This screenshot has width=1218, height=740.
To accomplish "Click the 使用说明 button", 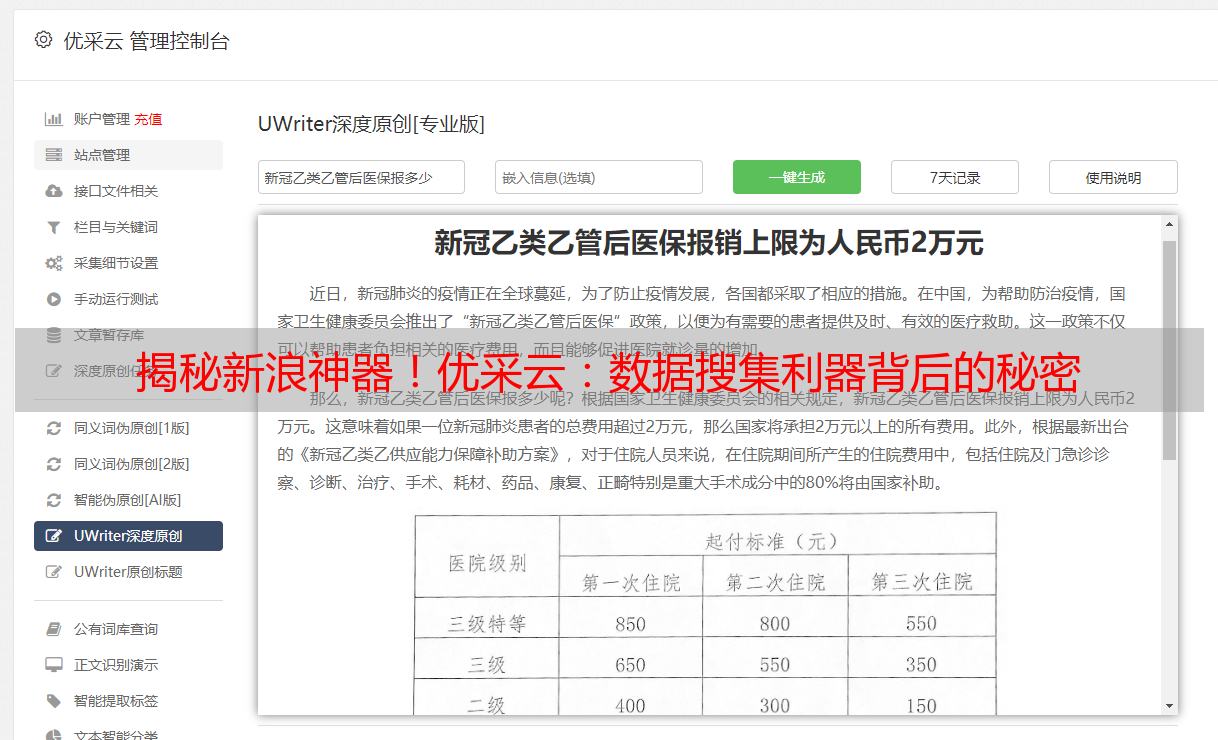I will pos(1113,177).
